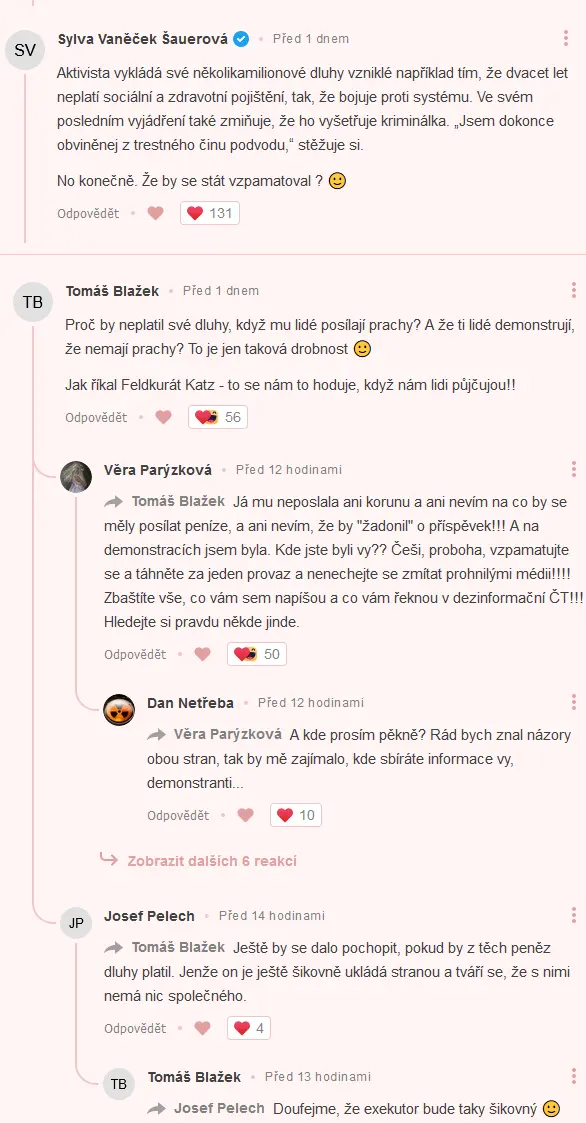Toggle your like on Věra Parýzková's comment heart
The height and width of the screenshot is (1123, 586).
202,652
